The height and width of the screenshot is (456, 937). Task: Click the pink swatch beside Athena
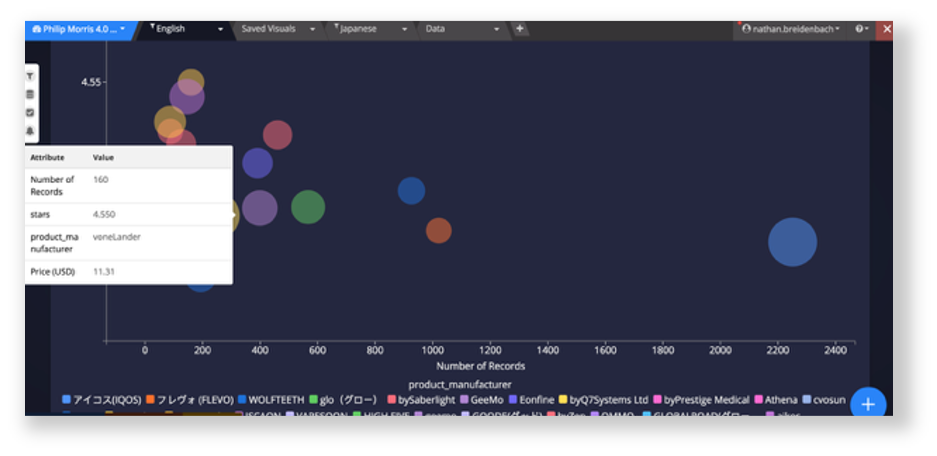759,400
